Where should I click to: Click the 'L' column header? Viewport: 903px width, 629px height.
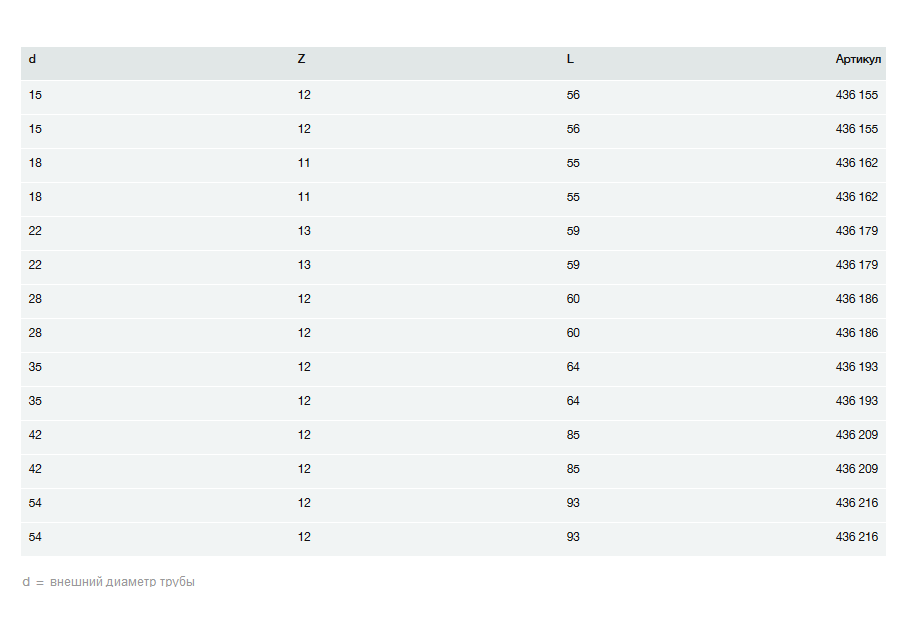(x=570, y=59)
